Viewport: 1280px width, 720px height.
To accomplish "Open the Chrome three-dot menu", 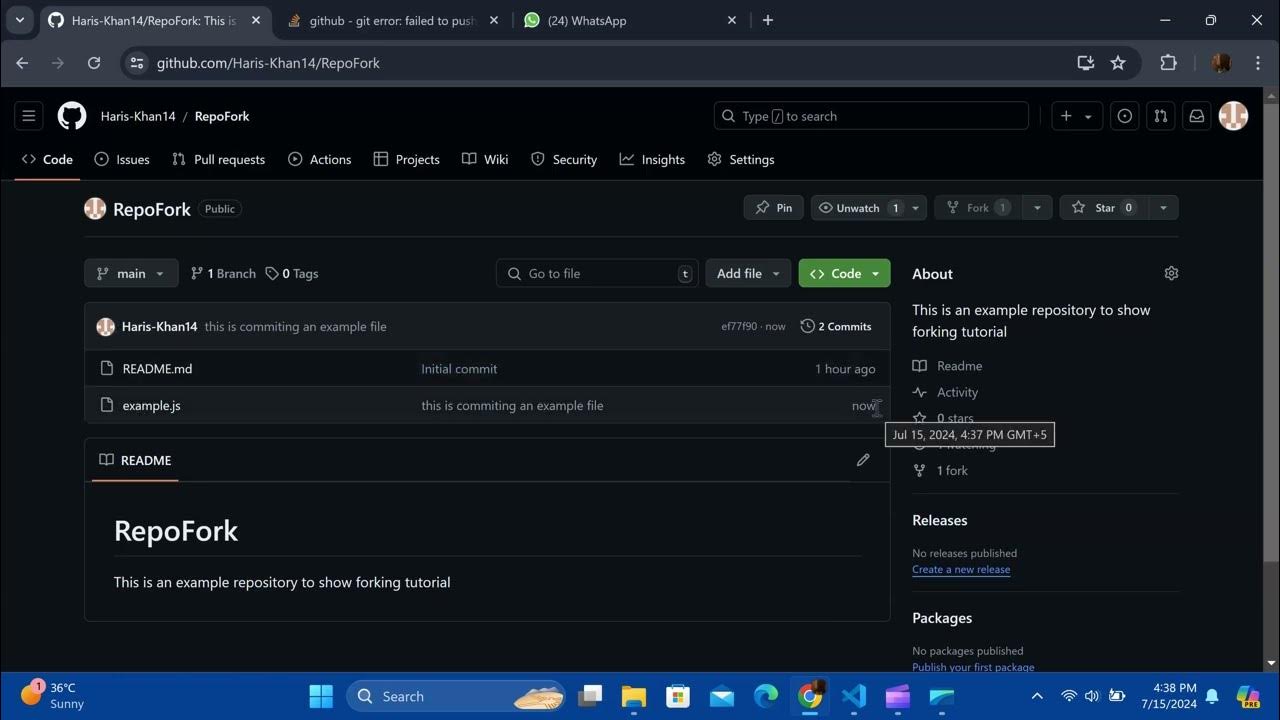I will (1258, 63).
